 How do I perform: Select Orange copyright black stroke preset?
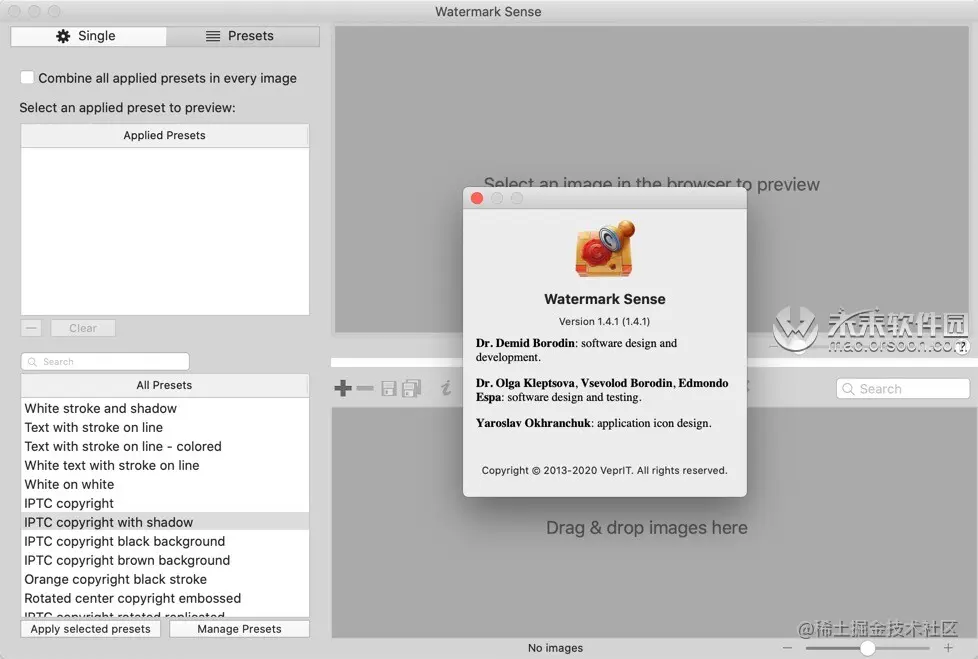pos(165,579)
